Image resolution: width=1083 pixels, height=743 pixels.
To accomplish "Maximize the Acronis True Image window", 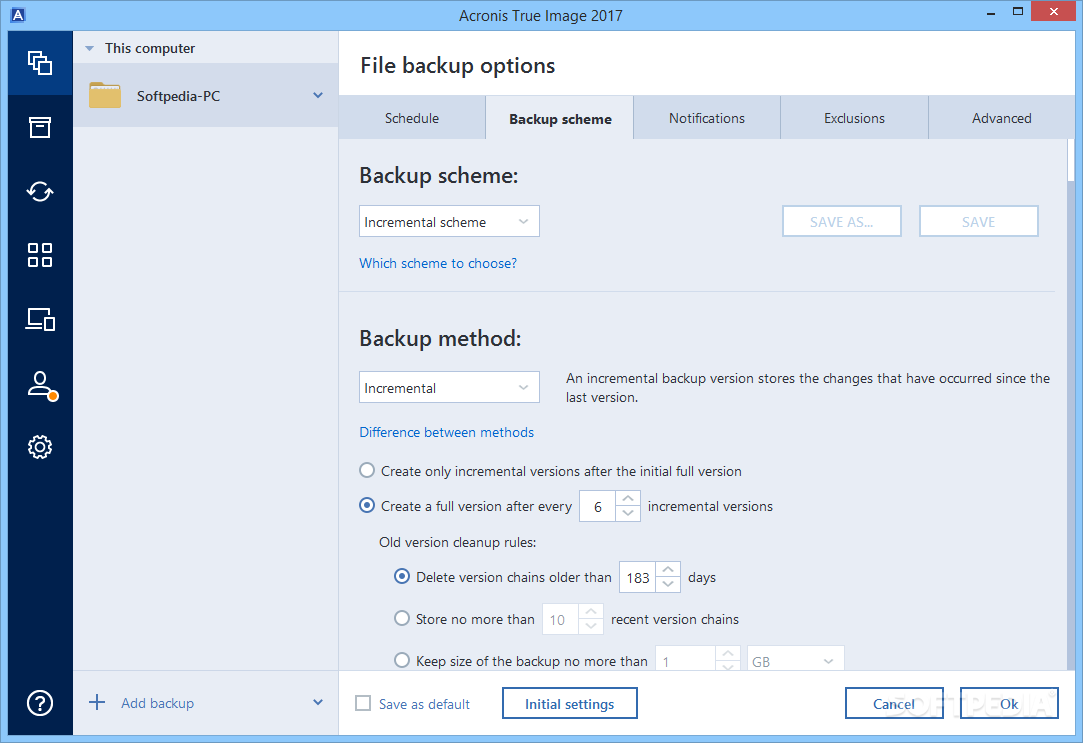I will pos(1017,12).
